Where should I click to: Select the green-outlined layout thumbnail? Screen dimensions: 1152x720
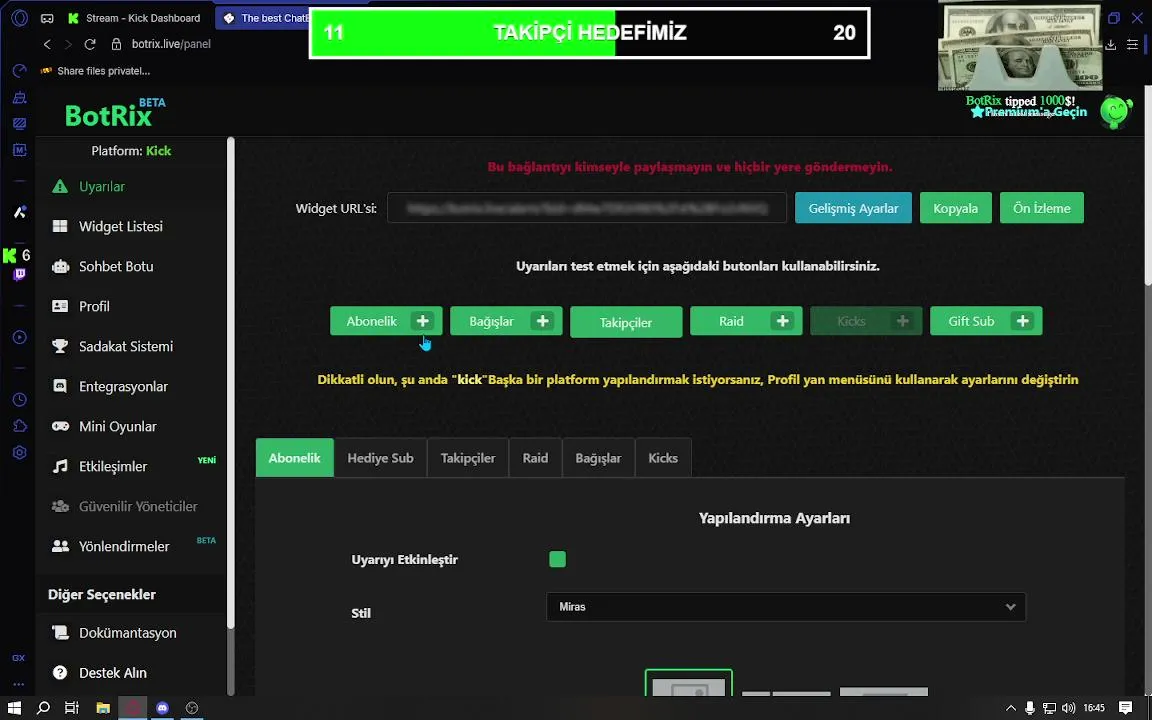(688, 683)
